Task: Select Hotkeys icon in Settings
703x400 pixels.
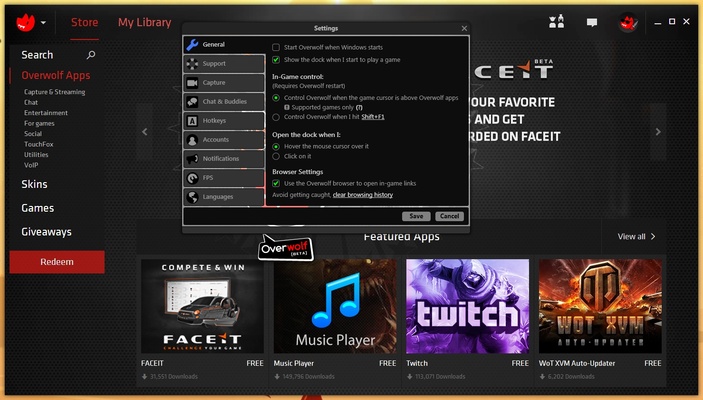Action: [x=192, y=121]
